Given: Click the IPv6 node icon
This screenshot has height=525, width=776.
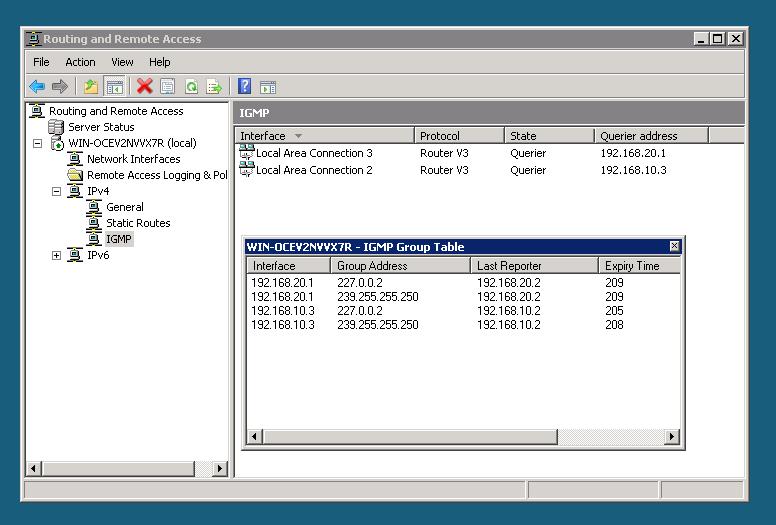Looking at the screenshot, I should pyautogui.click(x=75, y=255).
